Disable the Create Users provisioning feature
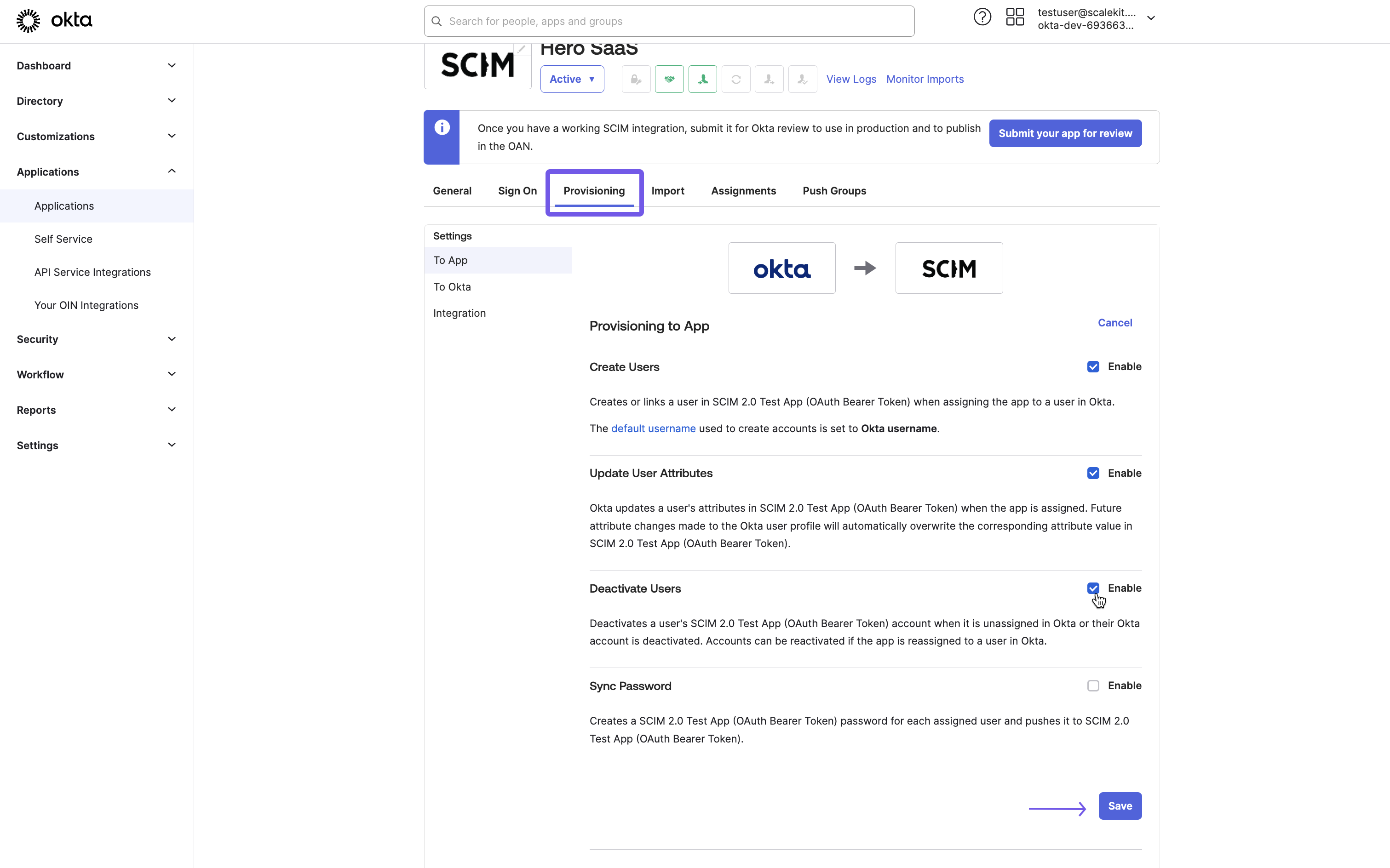 [x=1093, y=366]
